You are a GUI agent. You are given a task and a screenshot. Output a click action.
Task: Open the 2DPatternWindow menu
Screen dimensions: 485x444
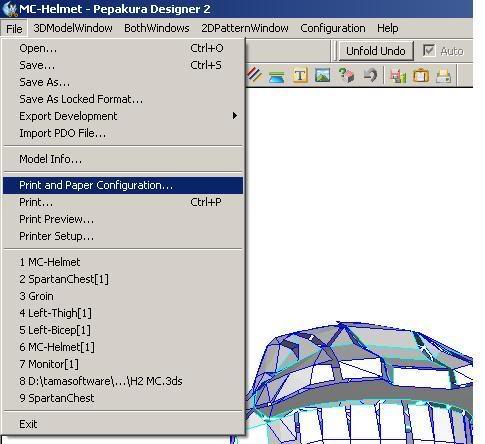coord(245,28)
